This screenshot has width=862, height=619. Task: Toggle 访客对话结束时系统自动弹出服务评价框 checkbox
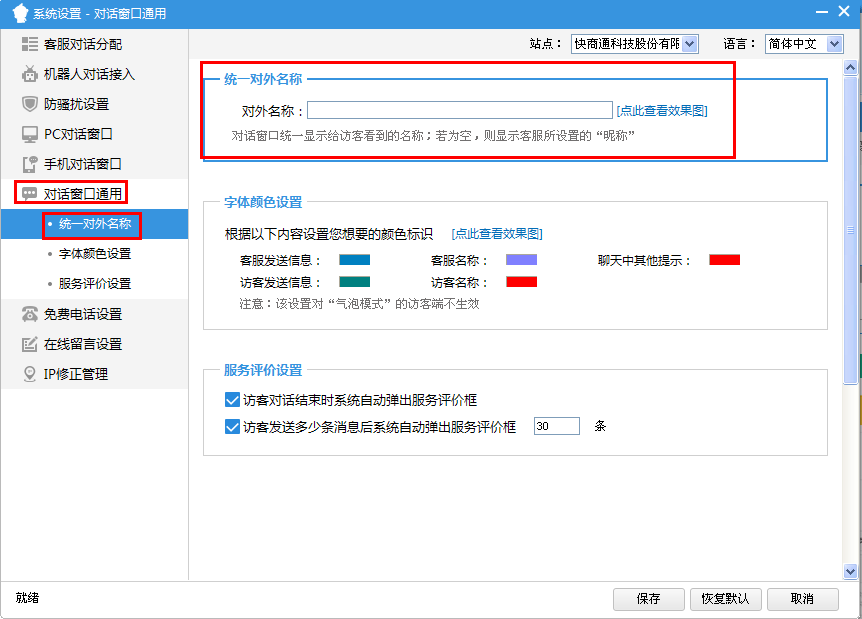(233, 400)
